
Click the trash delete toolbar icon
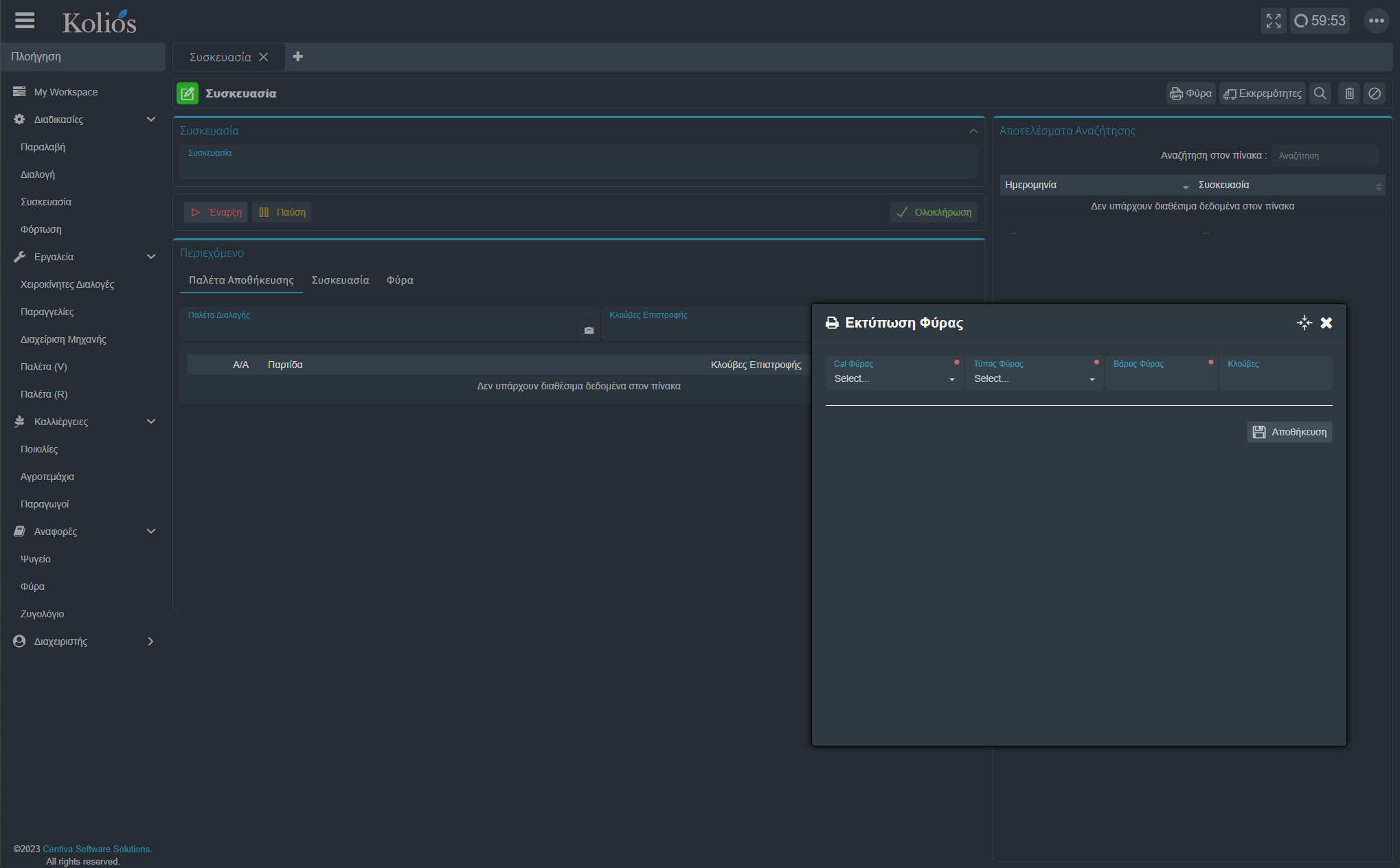[x=1349, y=93]
